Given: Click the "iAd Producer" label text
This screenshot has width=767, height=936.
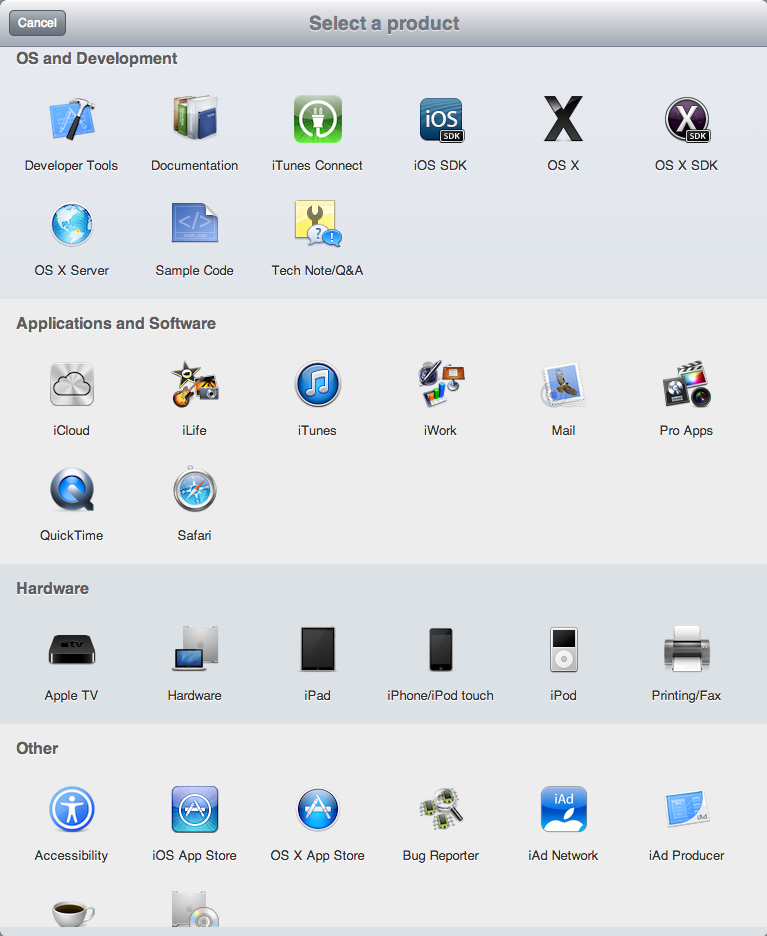Looking at the screenshot, I should (686, 856).
